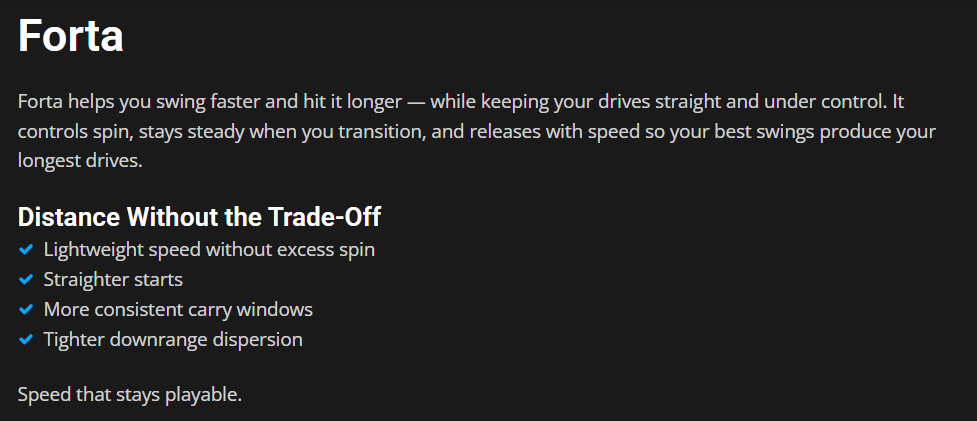
Task: Click the checkmark before More consistent carry windows
Action: click(26, 309)
